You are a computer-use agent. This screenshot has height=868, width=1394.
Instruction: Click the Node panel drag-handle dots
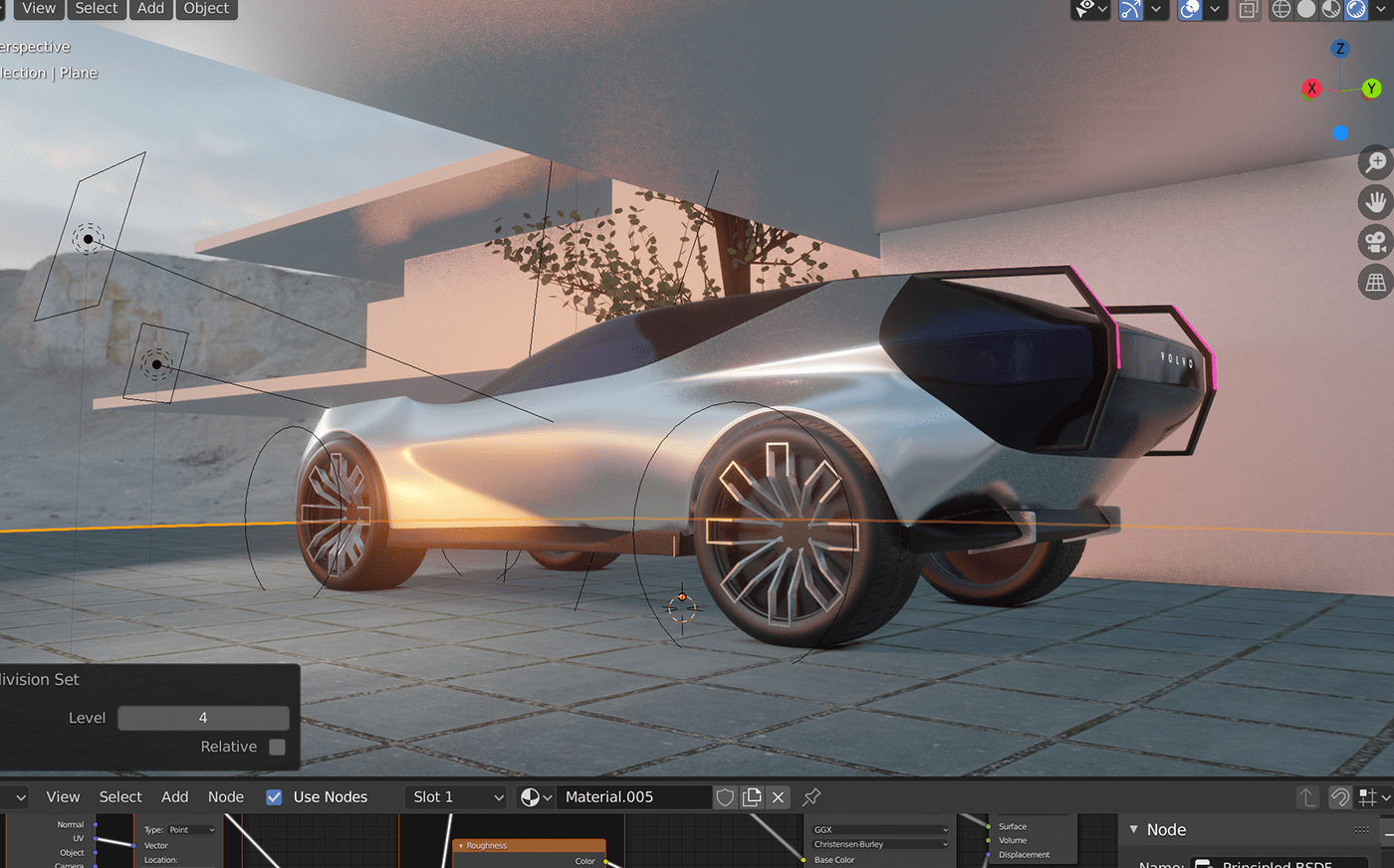click(1362, 830)
